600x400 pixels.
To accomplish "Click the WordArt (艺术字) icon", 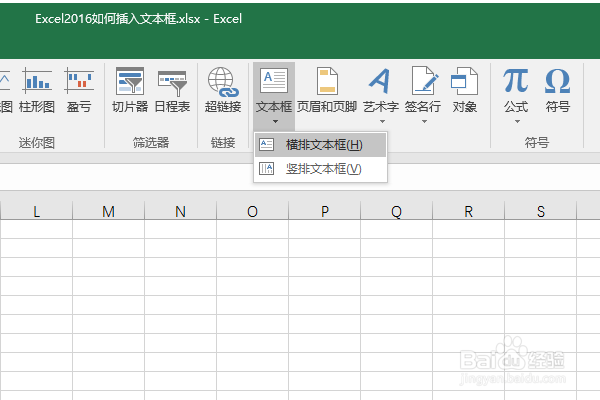I will [x=380, y=81].
